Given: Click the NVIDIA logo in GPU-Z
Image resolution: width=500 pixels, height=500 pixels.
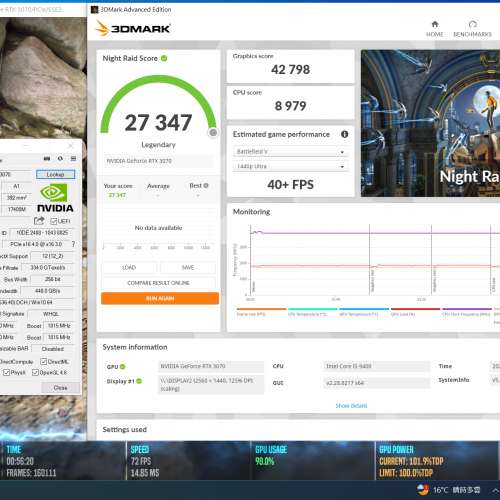Looking at the screenshot, I should pyautogui.click(x=55, y=198).
